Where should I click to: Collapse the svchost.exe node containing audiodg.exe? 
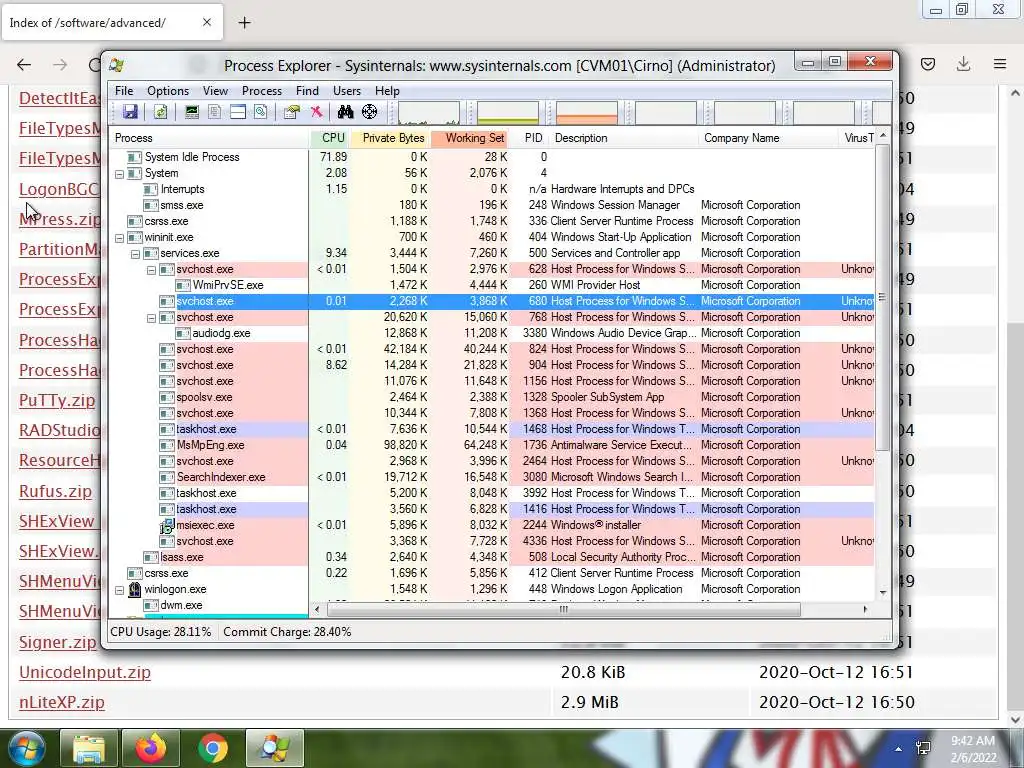152,317
